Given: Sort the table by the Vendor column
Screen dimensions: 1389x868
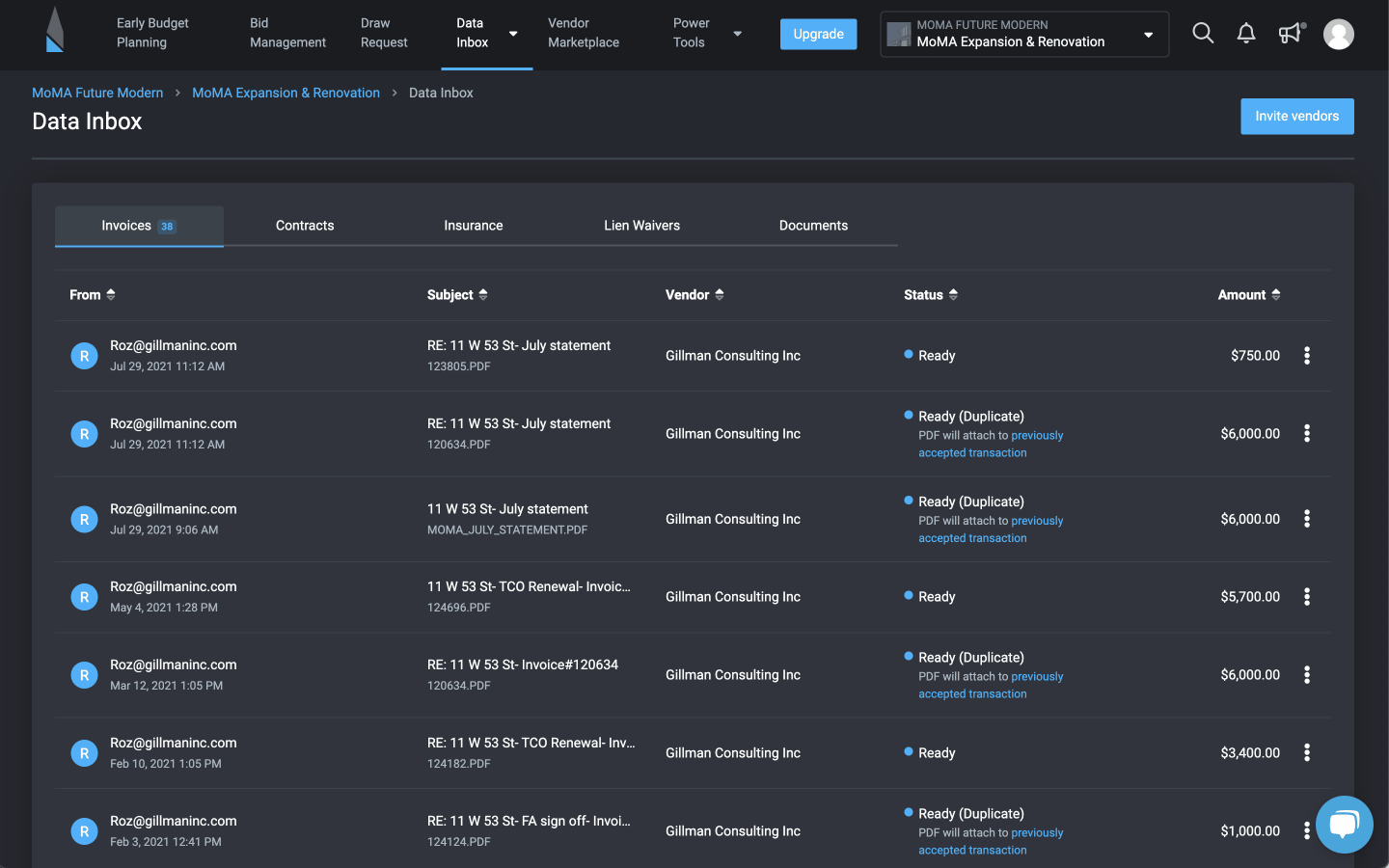Looking at the screenshot, I should [x=694, y=295].
